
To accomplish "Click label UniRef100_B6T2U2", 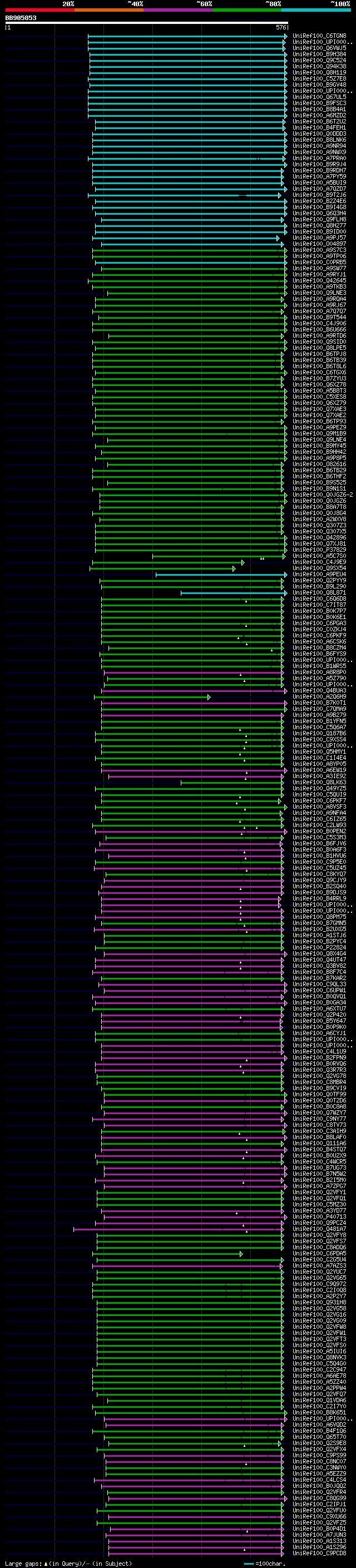I will click(x=319, y=121).
